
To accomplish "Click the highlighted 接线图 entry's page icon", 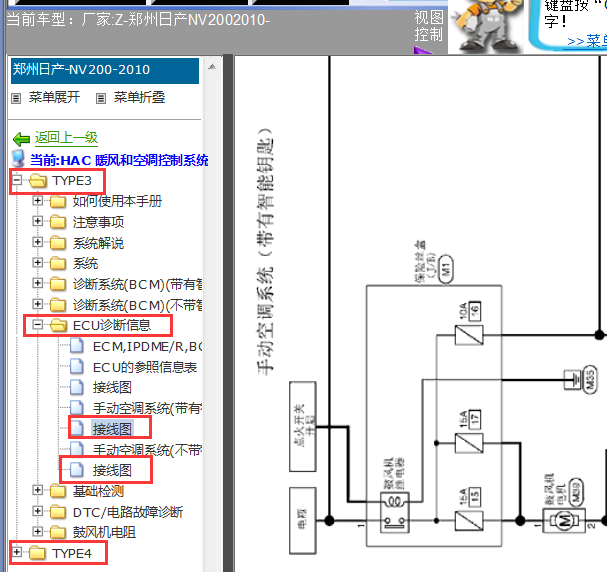I will [x=77, y=428].
